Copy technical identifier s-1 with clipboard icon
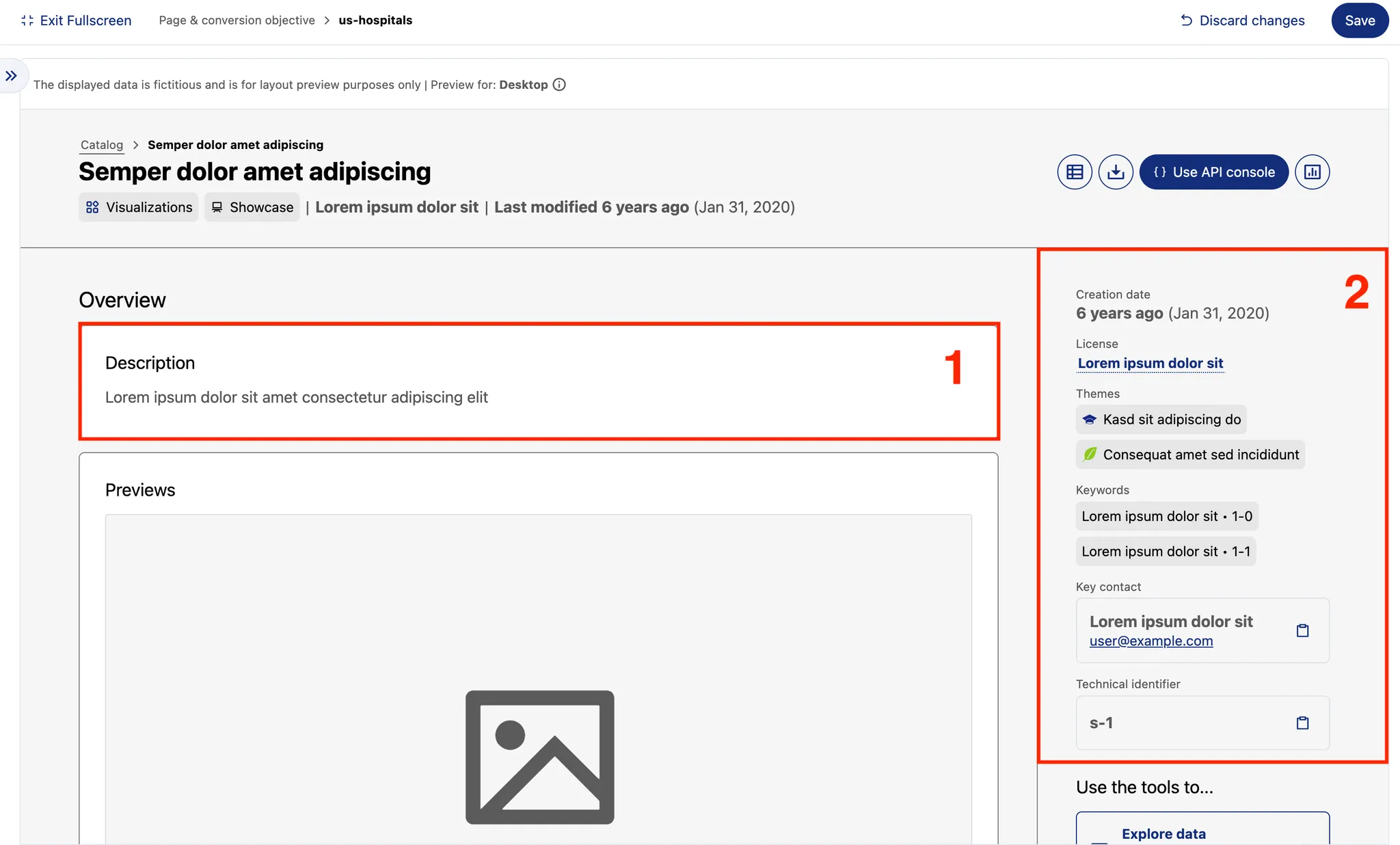This screenshot has width=1400, height=845. tap(1302, 723)
